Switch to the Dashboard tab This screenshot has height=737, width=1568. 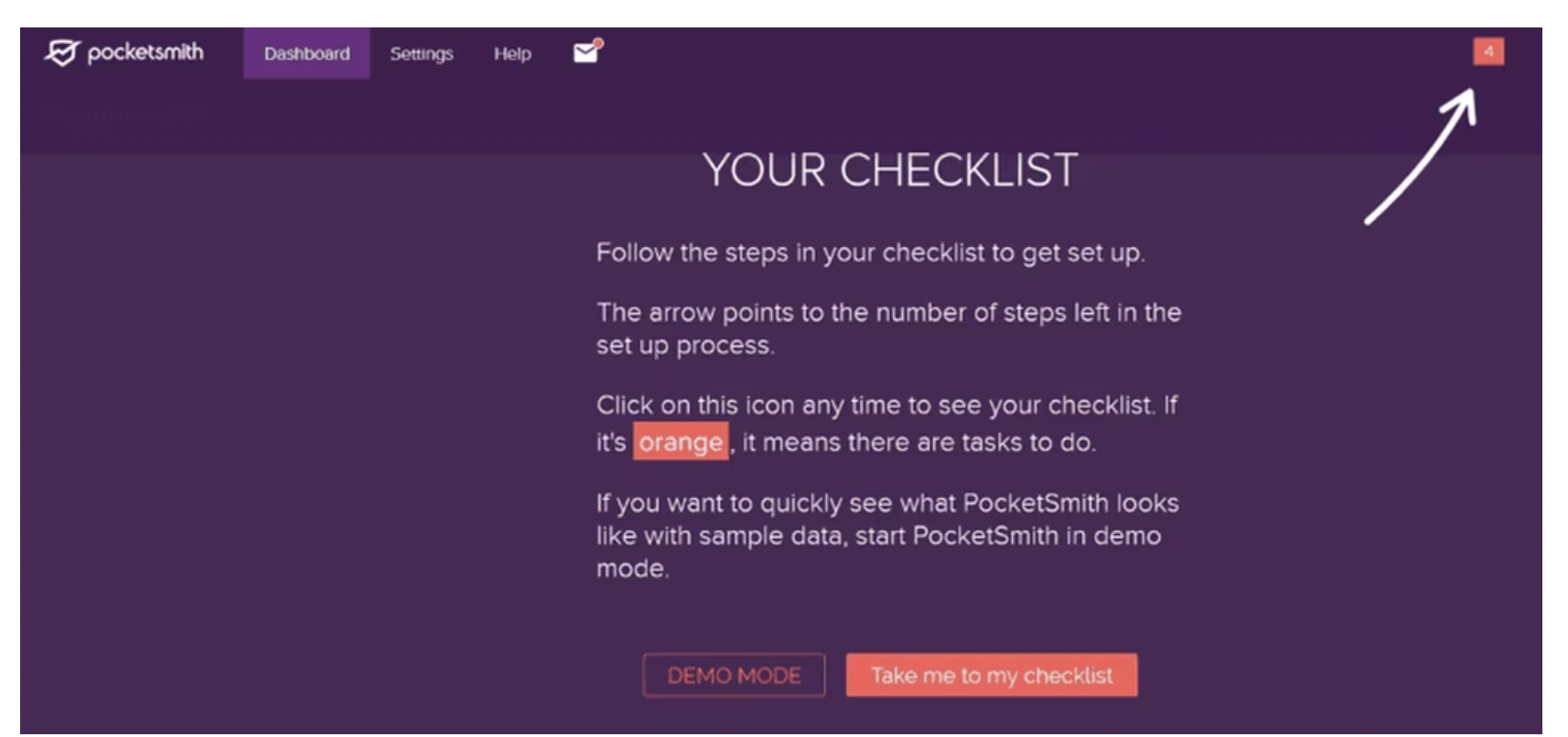point(306,53)
